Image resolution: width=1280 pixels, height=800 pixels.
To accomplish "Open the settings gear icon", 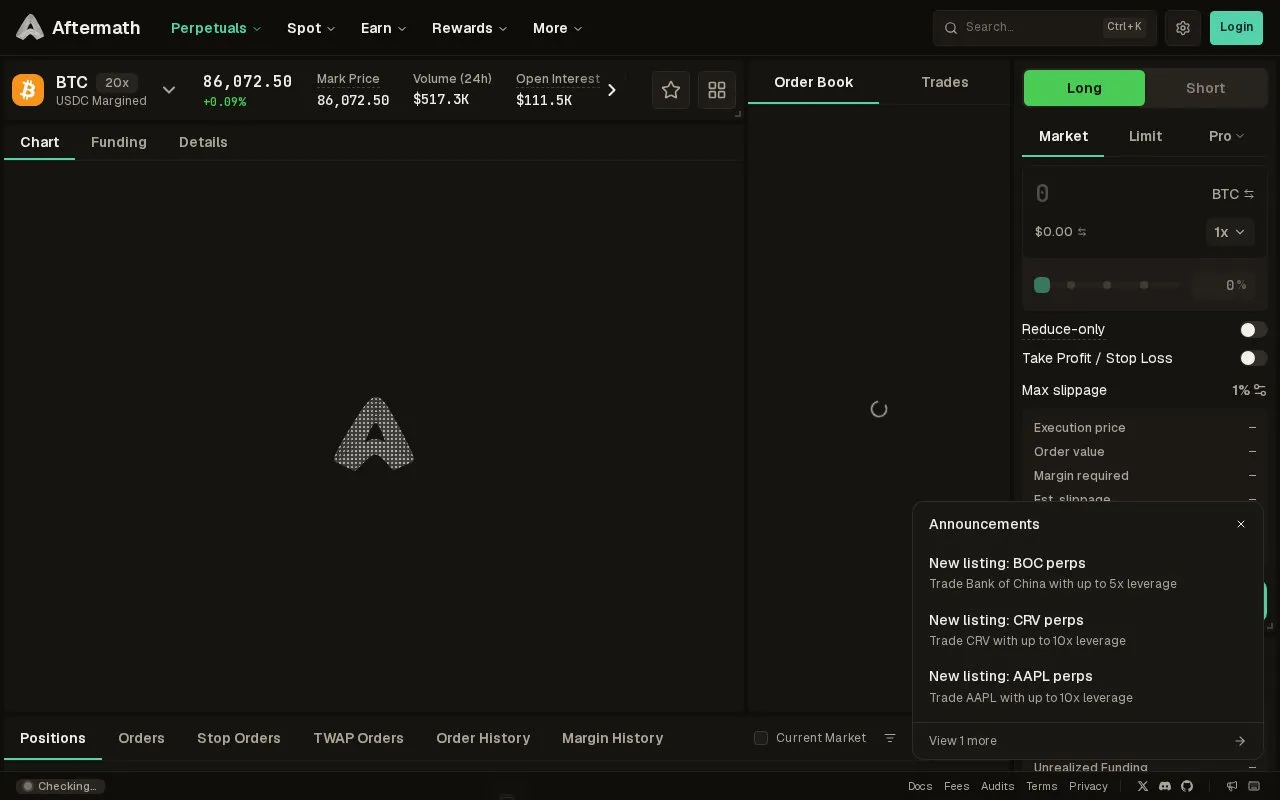I will click(1183, 28).
